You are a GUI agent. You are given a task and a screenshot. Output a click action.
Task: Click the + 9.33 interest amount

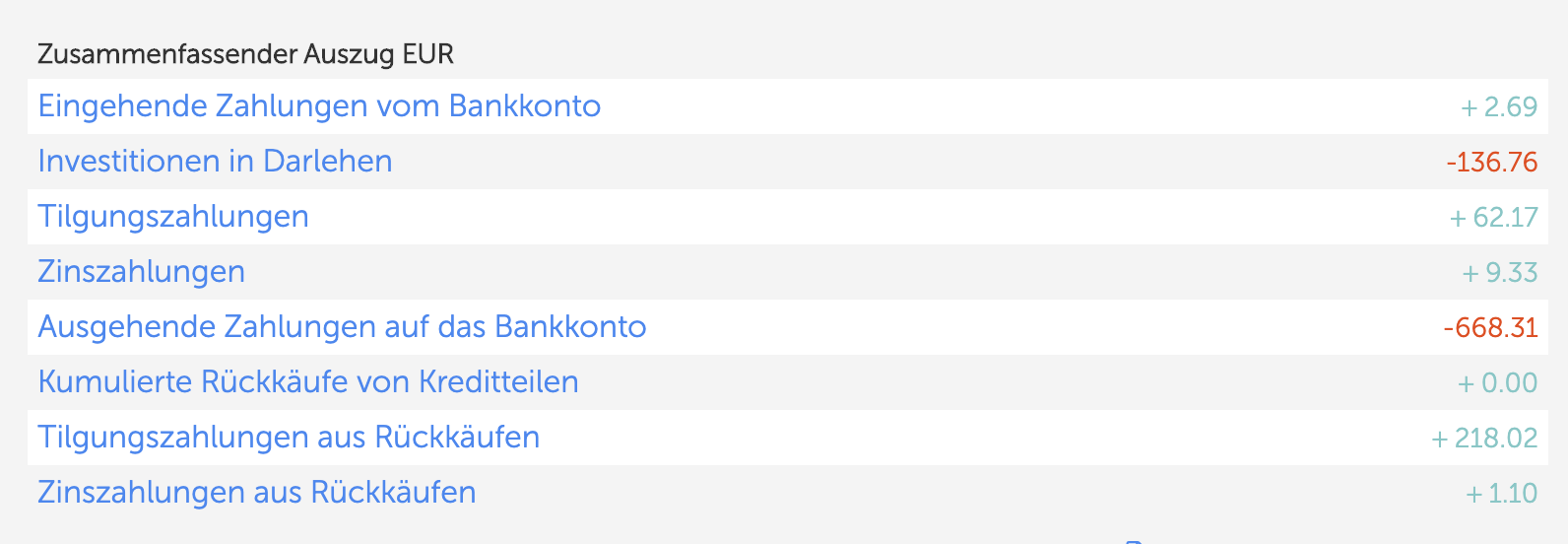[x=1500, y=273]
